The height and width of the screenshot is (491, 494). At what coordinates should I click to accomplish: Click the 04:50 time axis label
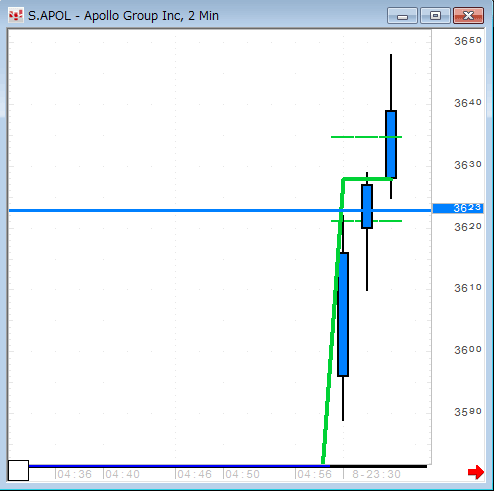pos(242,474)
